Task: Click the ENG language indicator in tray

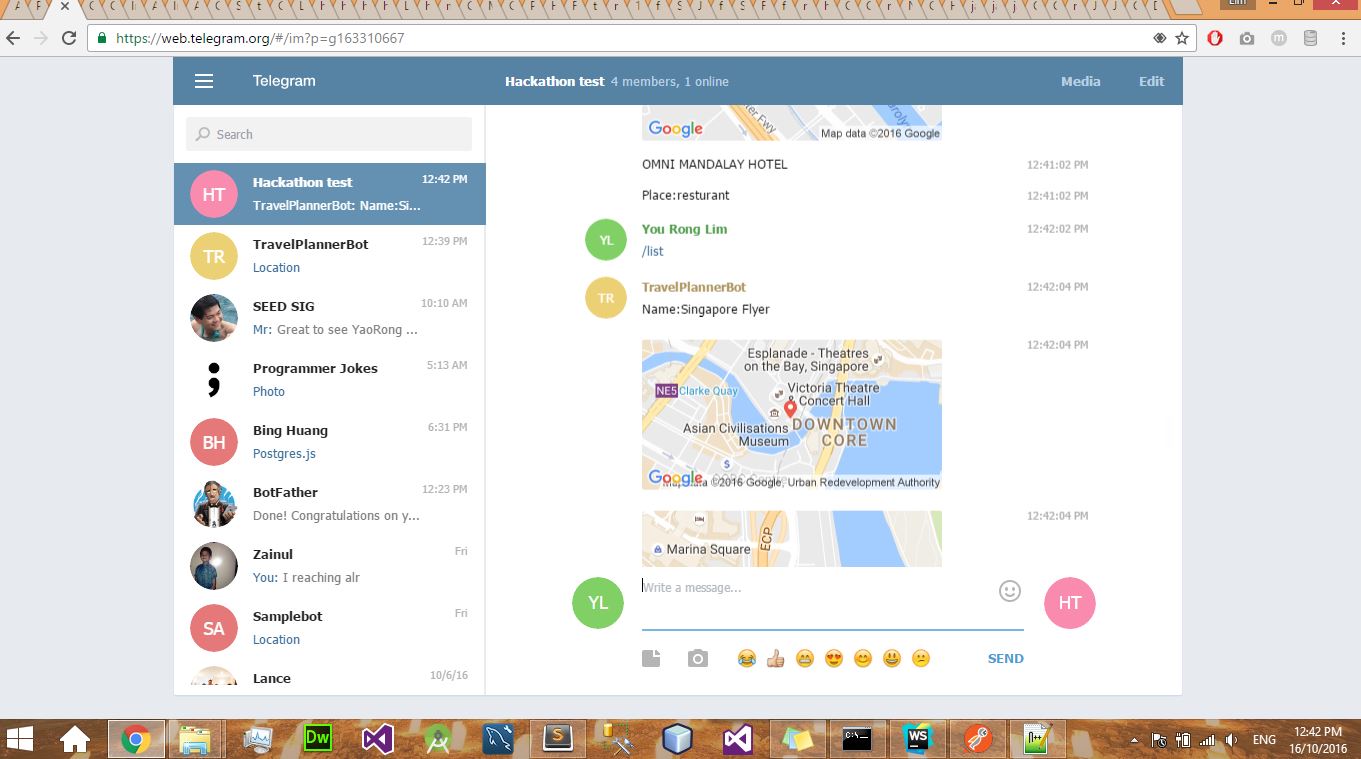Action: 1264,740
